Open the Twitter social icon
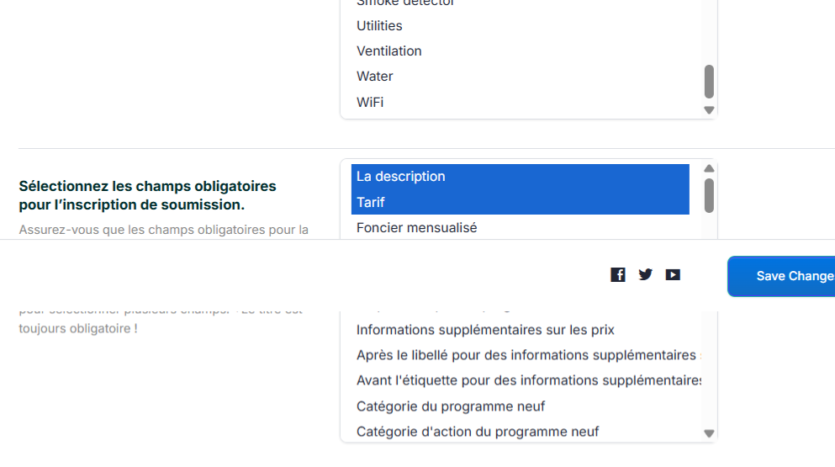Screen dimensions: 835x467 point(645,275)
